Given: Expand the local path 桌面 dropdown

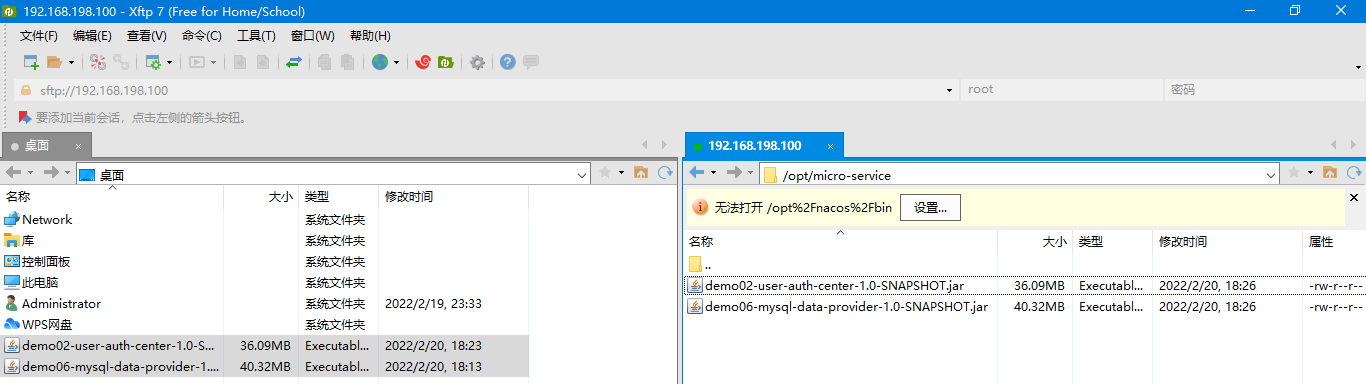Looking at the screenshot, I should (x=582, y=174).
